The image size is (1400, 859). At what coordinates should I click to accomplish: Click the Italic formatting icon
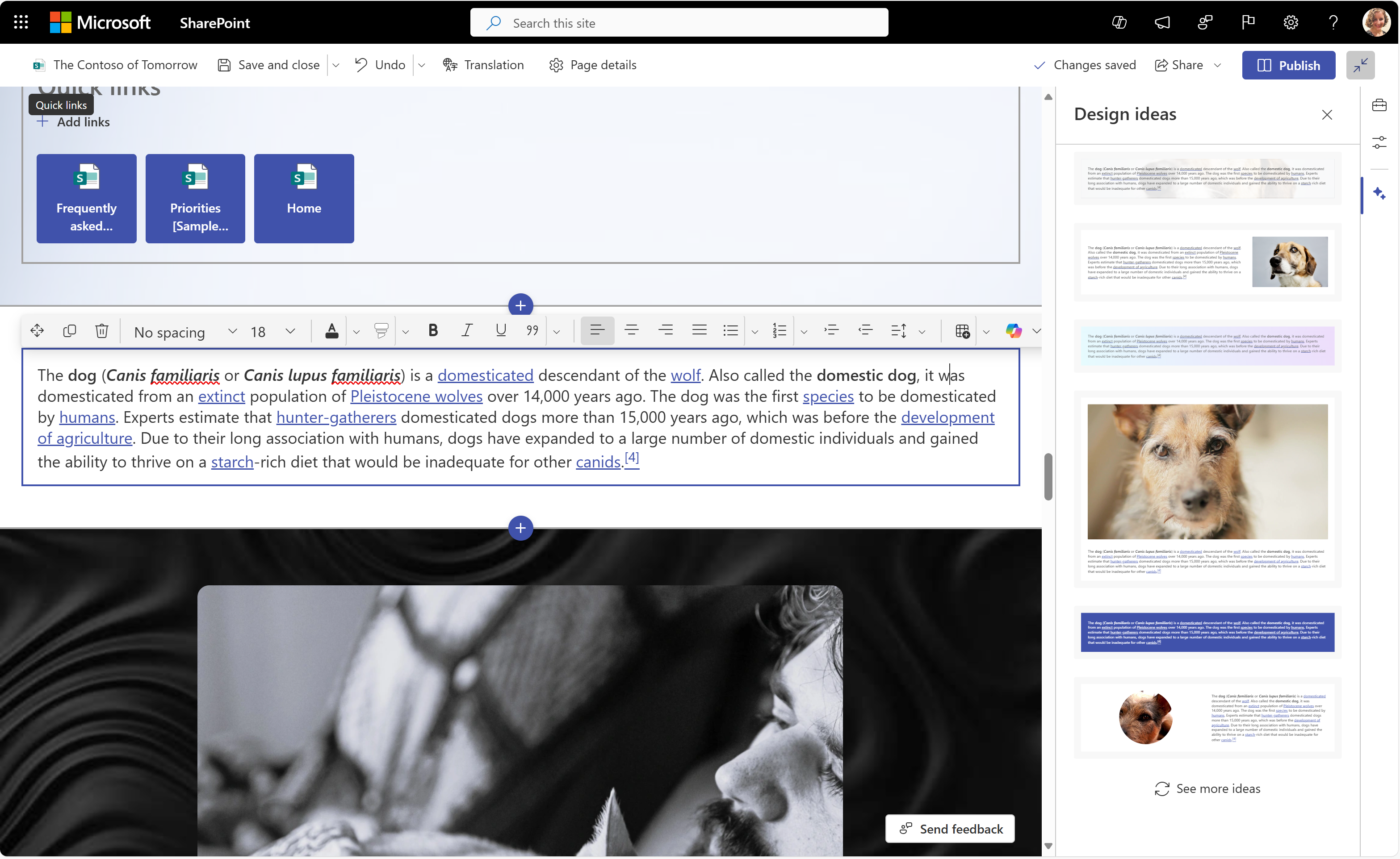tap(465, 331)
